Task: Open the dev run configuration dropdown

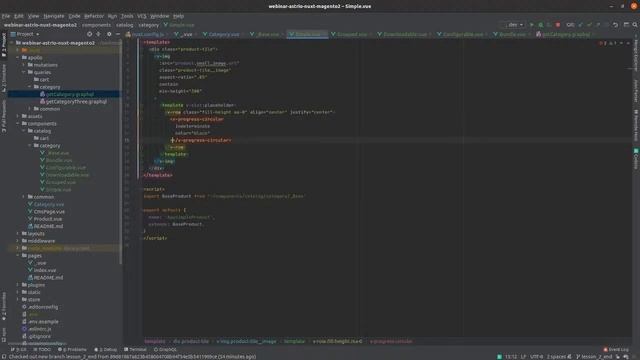Action: 515,25
